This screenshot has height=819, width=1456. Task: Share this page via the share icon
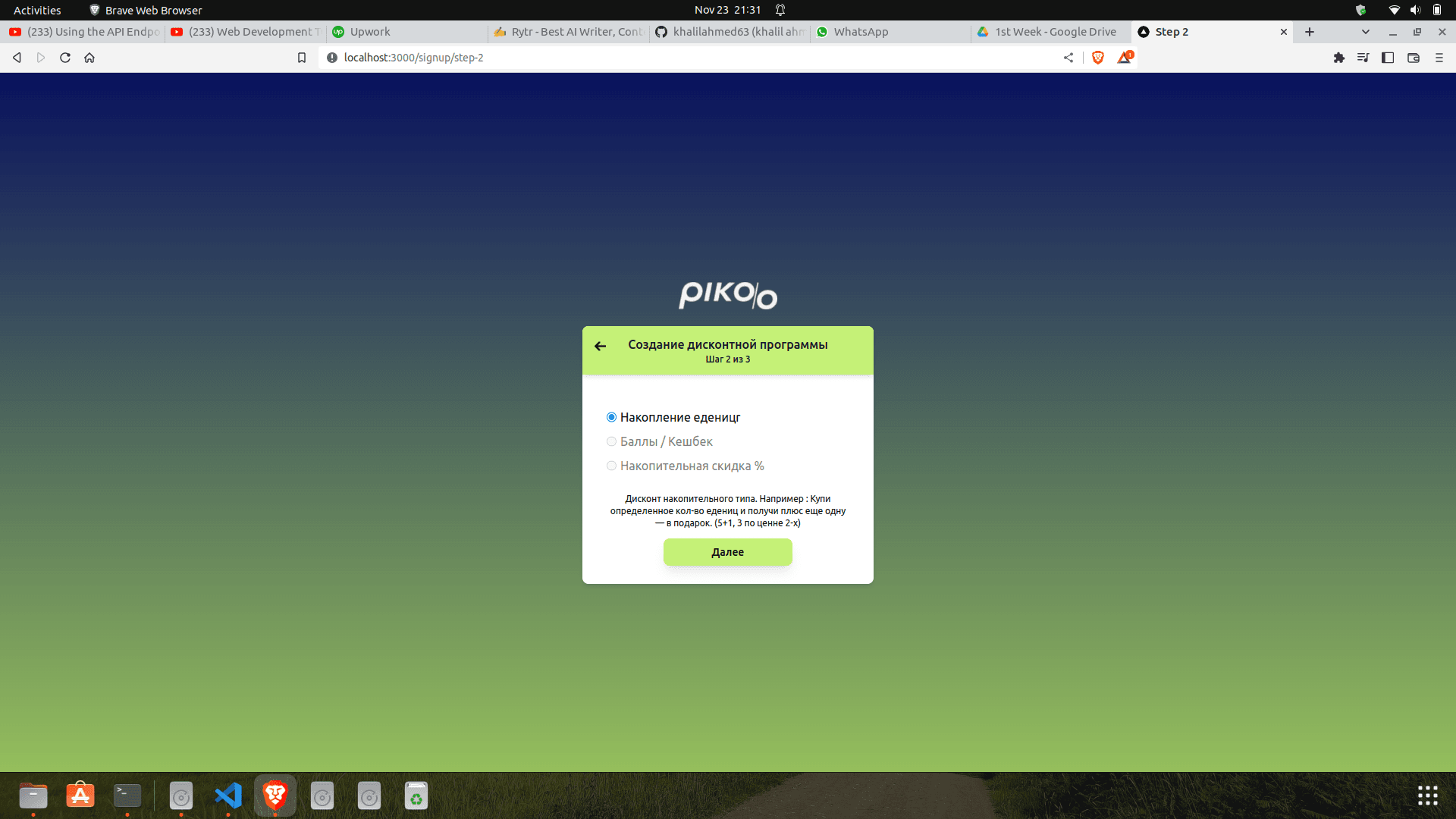pos(1068,58)
